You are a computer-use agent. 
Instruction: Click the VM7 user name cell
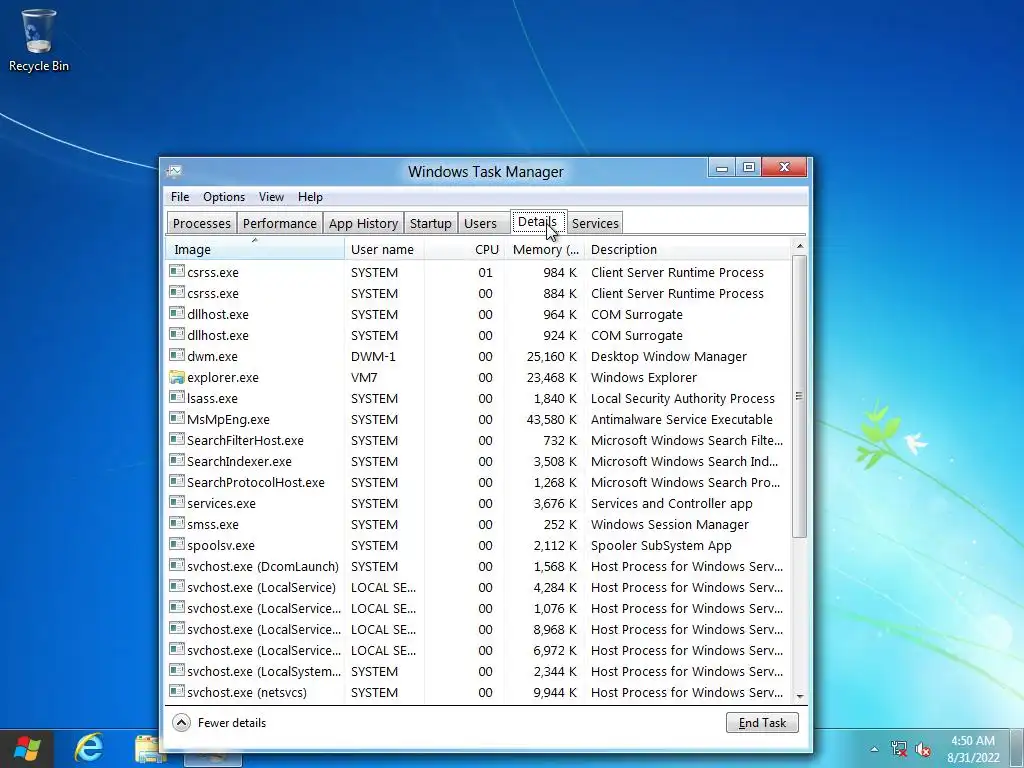point(364,377)
